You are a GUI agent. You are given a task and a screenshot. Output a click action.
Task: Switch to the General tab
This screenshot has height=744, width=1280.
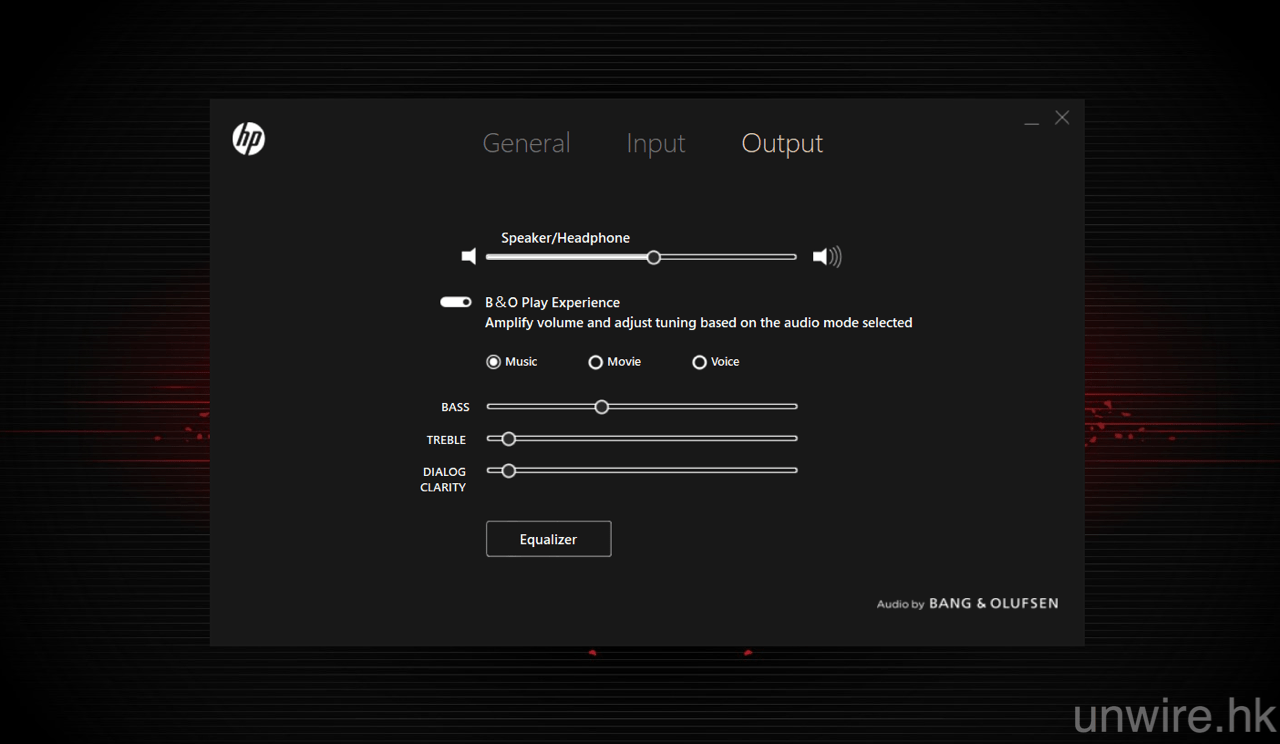point(526,143)
